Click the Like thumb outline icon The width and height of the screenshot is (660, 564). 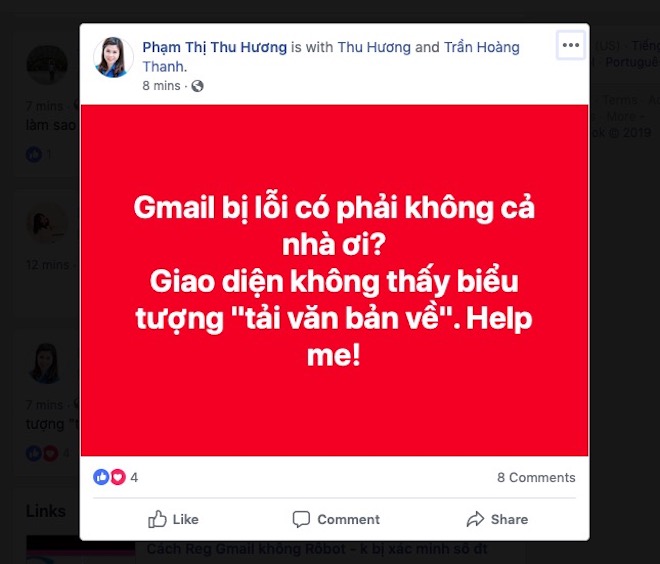click(157, 519)
